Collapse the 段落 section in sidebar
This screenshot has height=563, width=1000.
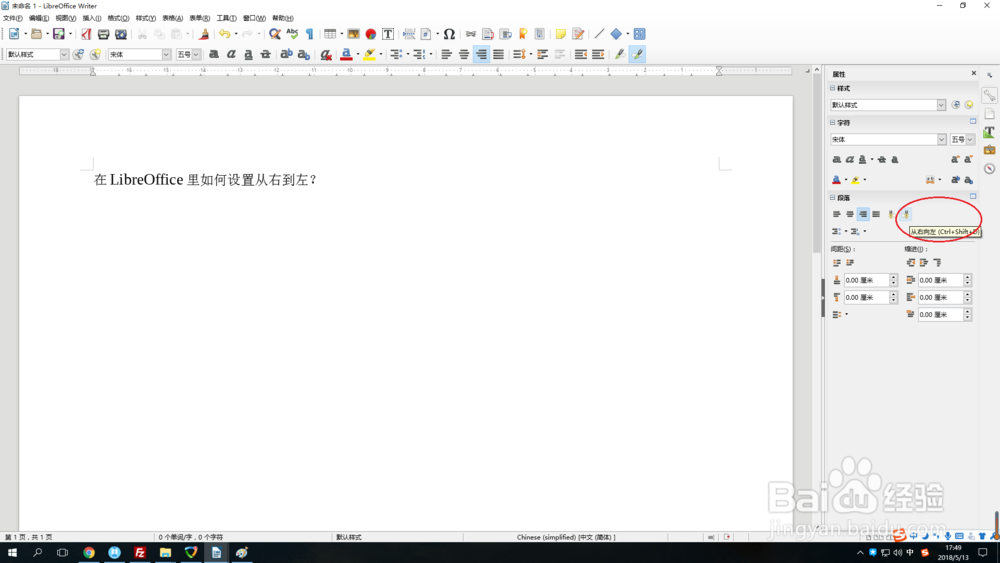pos(832,197)
